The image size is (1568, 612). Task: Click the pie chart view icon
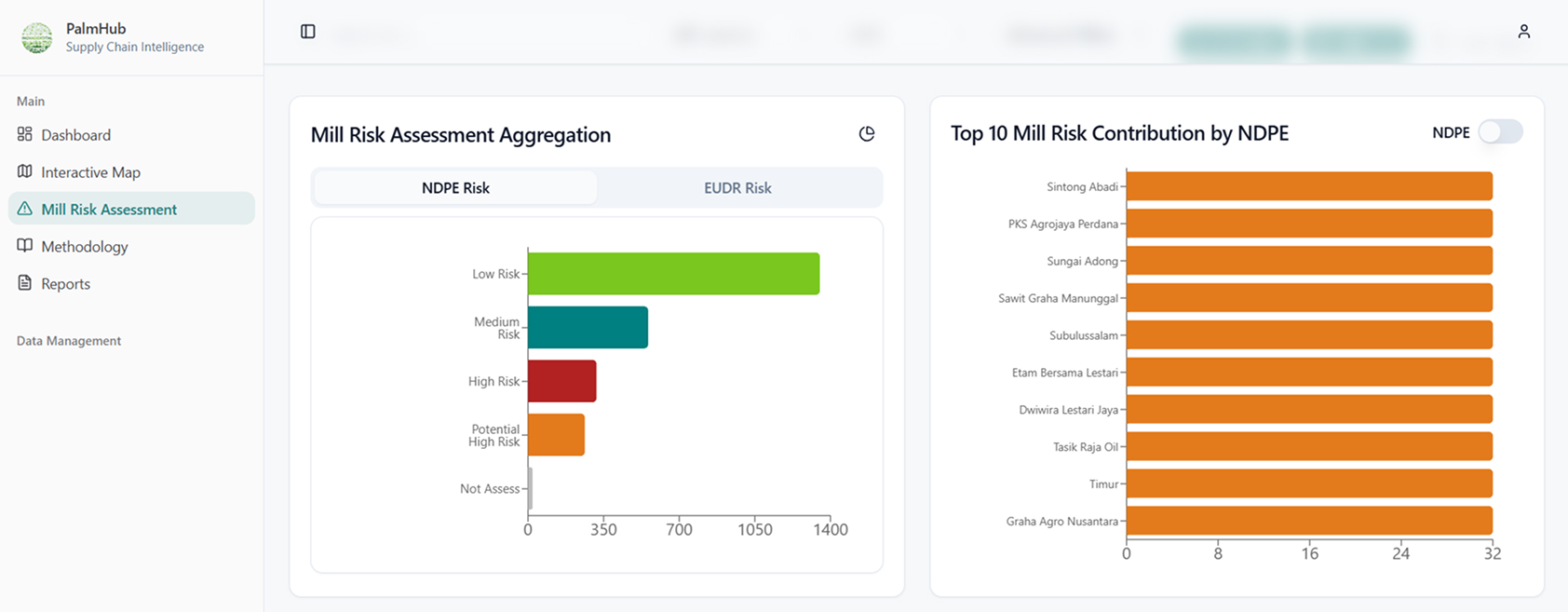(x=866, y=134)
